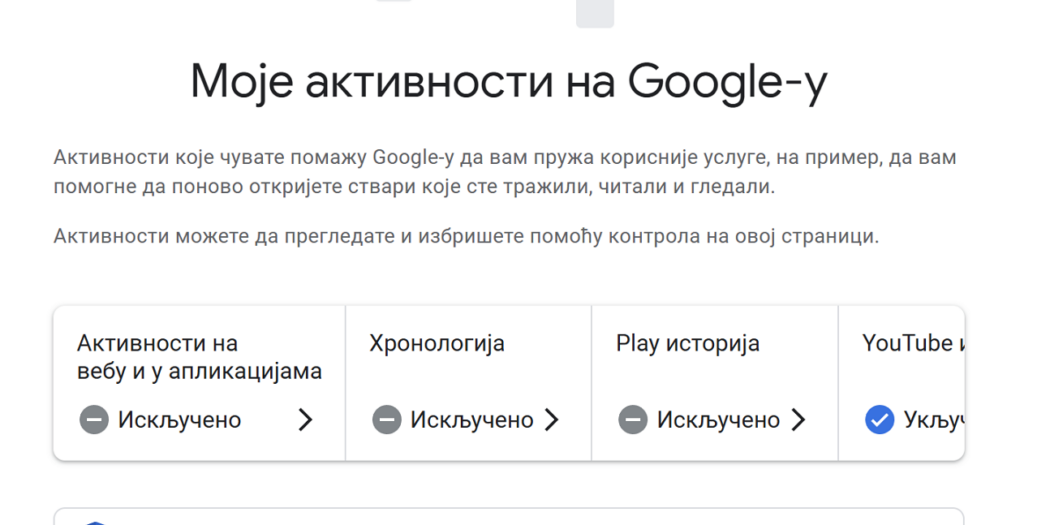Expand the Хронологија card arrow
Screen dimensions: 1050x525
click(x=551, y=420)
